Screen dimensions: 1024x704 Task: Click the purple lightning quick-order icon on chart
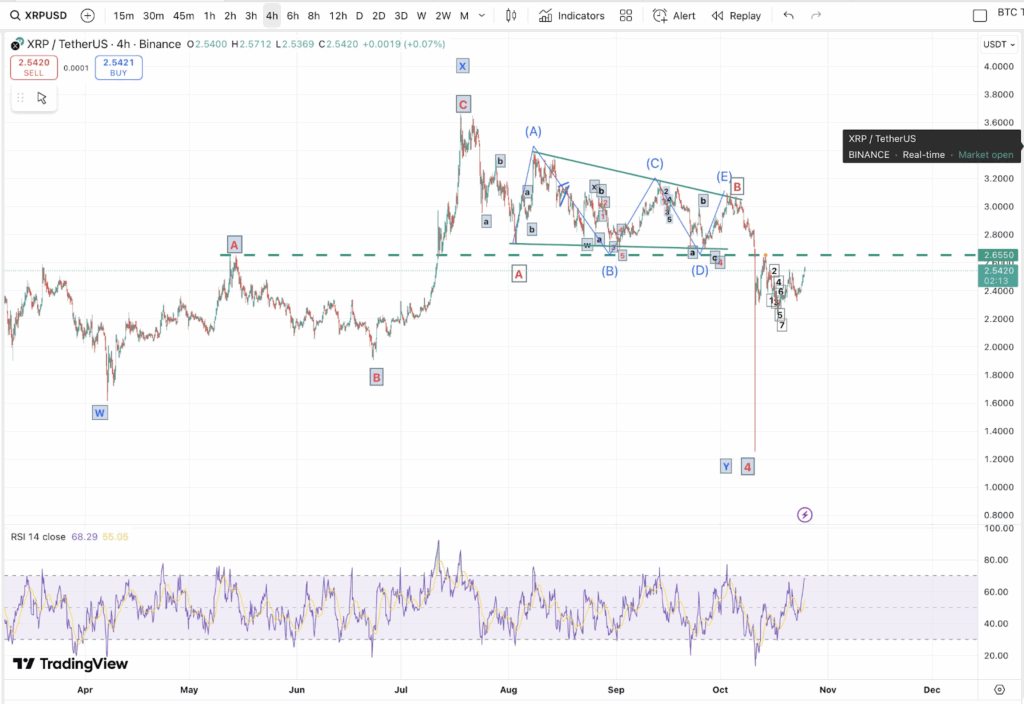804,513
